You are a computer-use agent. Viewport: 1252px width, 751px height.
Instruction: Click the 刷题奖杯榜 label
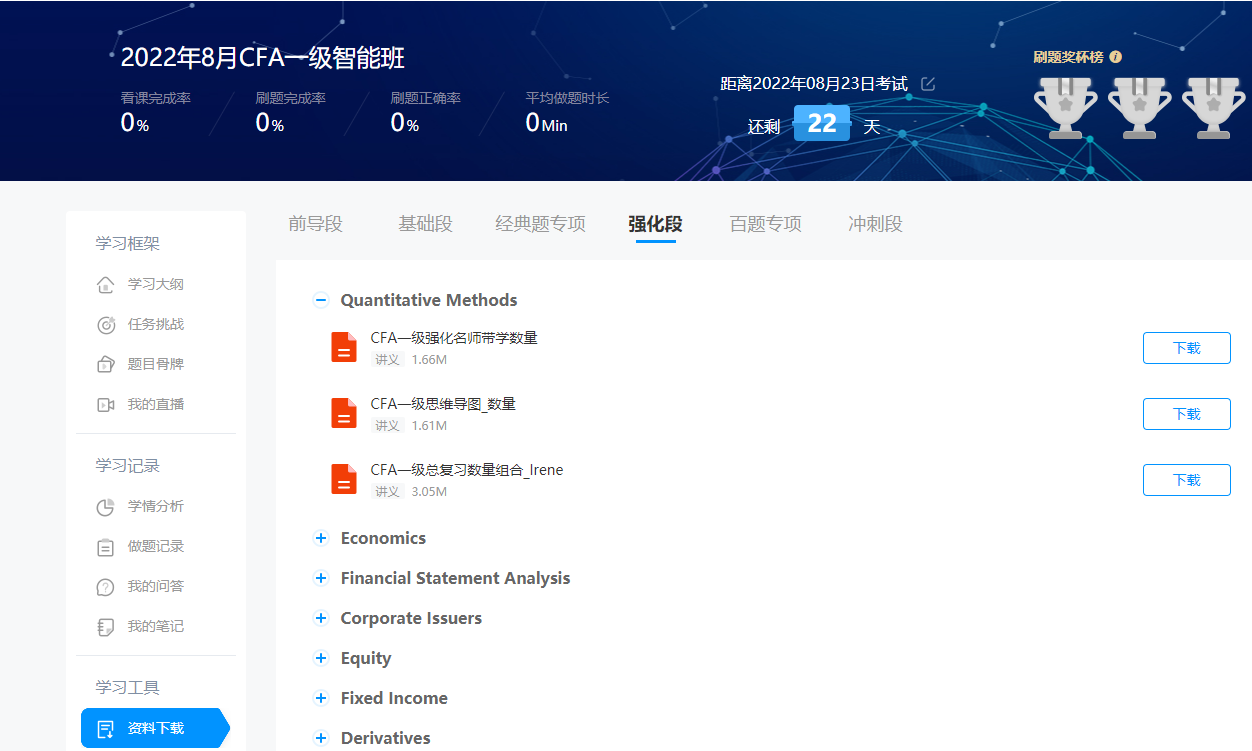(1068, 57)
